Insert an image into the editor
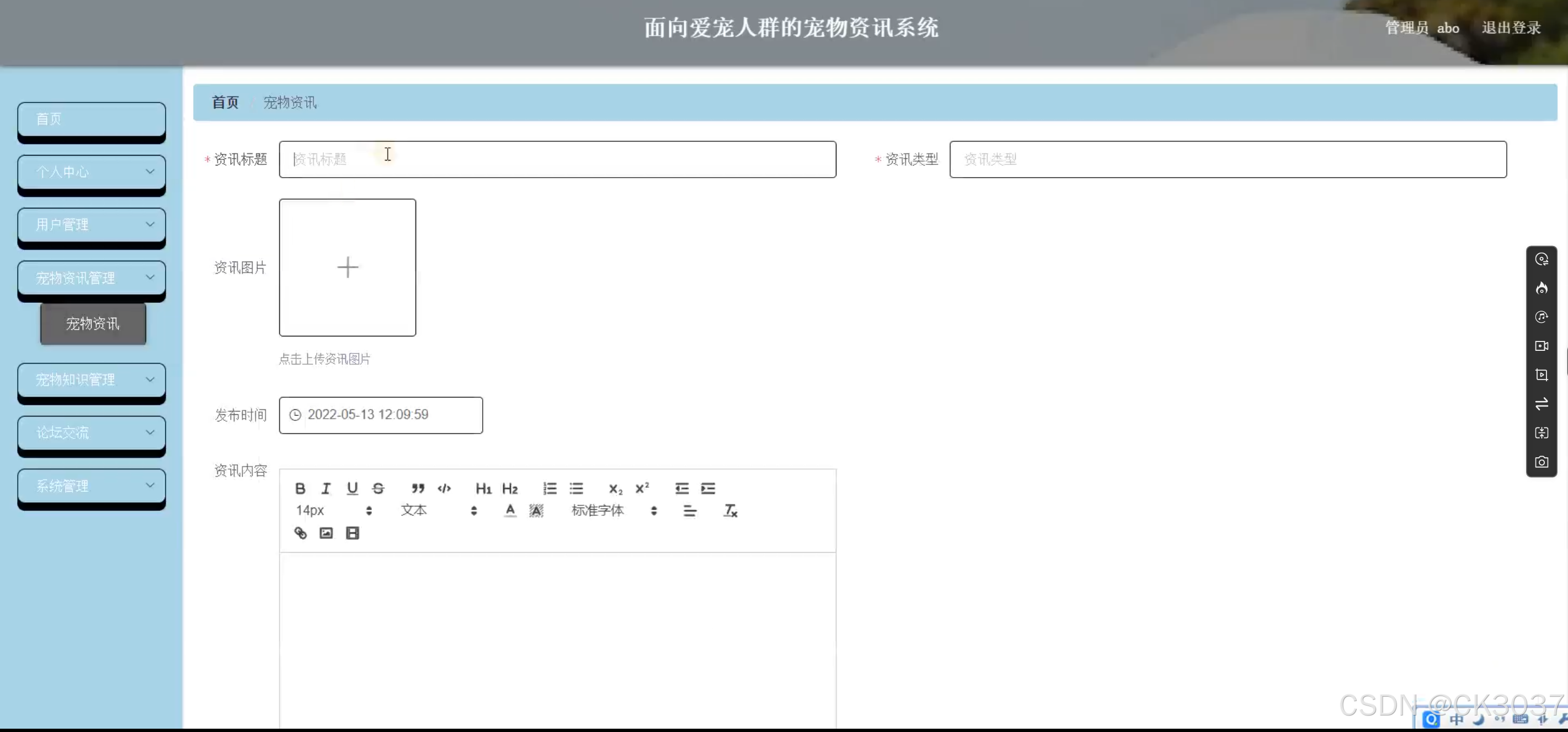This screenshot has height=732, width=1568. pos(326,532)
